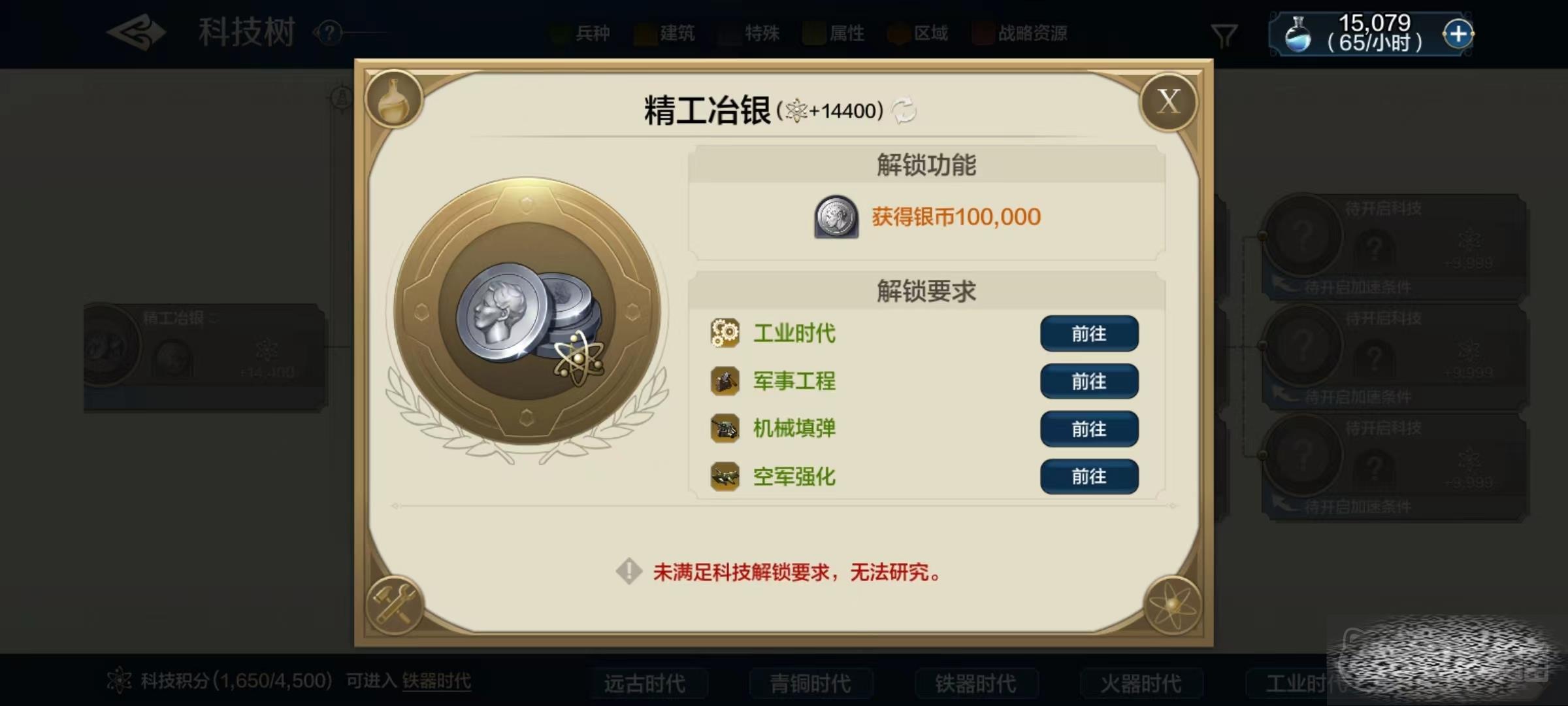
Task: Go to 工业时代 via its 前往 button
Action: click(x=1089, y=334)
